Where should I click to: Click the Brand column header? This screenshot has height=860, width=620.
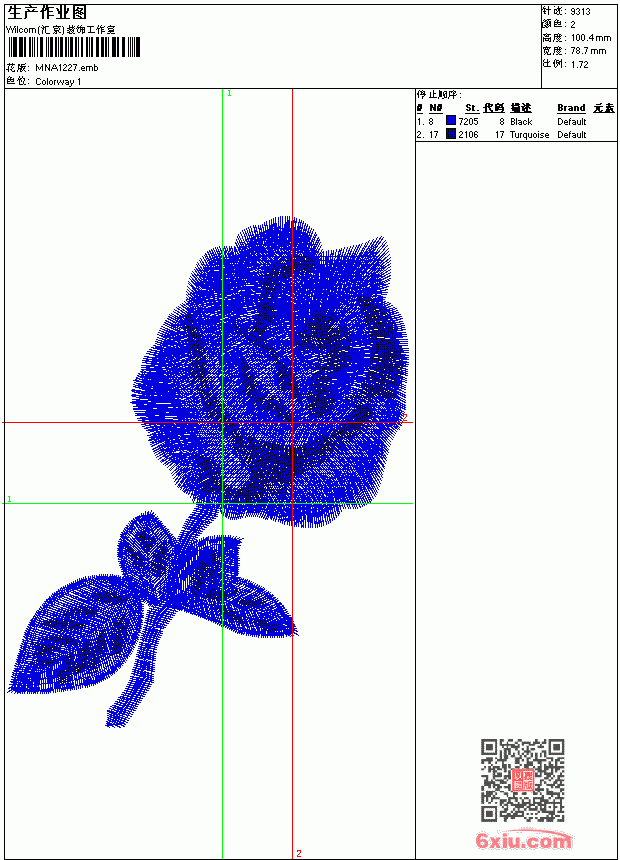[571, 108]
